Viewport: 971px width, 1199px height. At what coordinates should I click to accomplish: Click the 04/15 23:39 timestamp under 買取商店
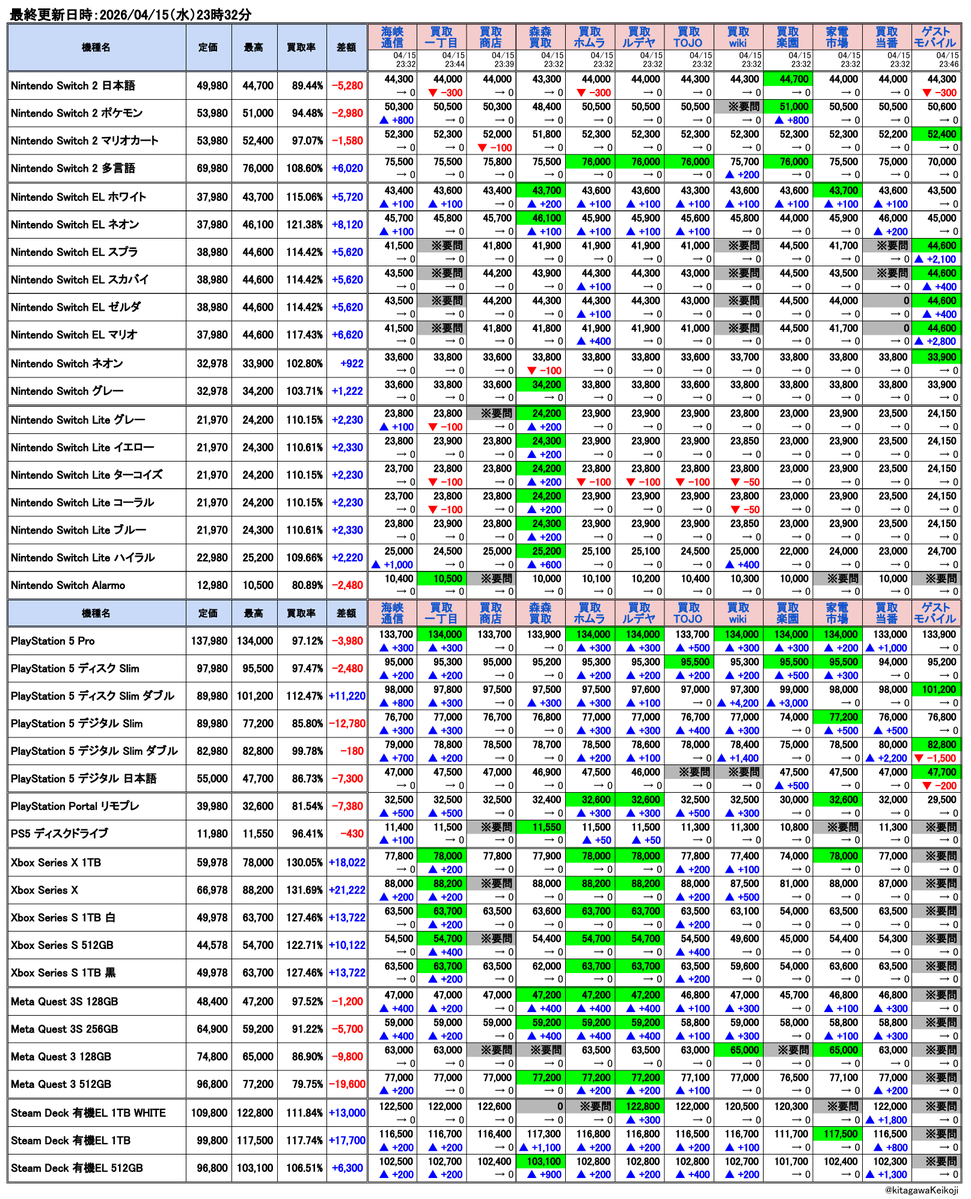coord(502,60)
